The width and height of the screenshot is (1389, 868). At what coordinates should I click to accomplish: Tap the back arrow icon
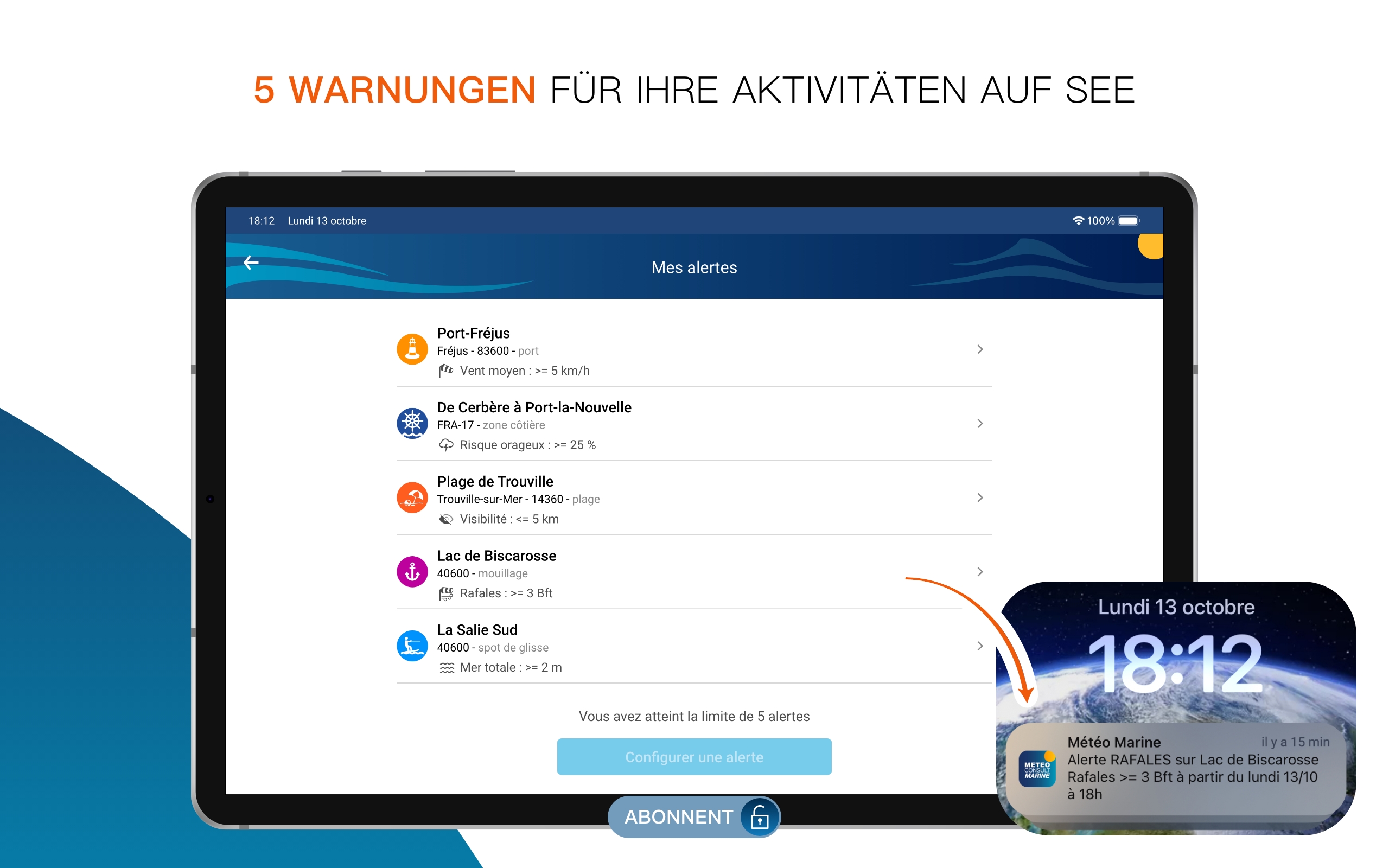pos(251,263)
